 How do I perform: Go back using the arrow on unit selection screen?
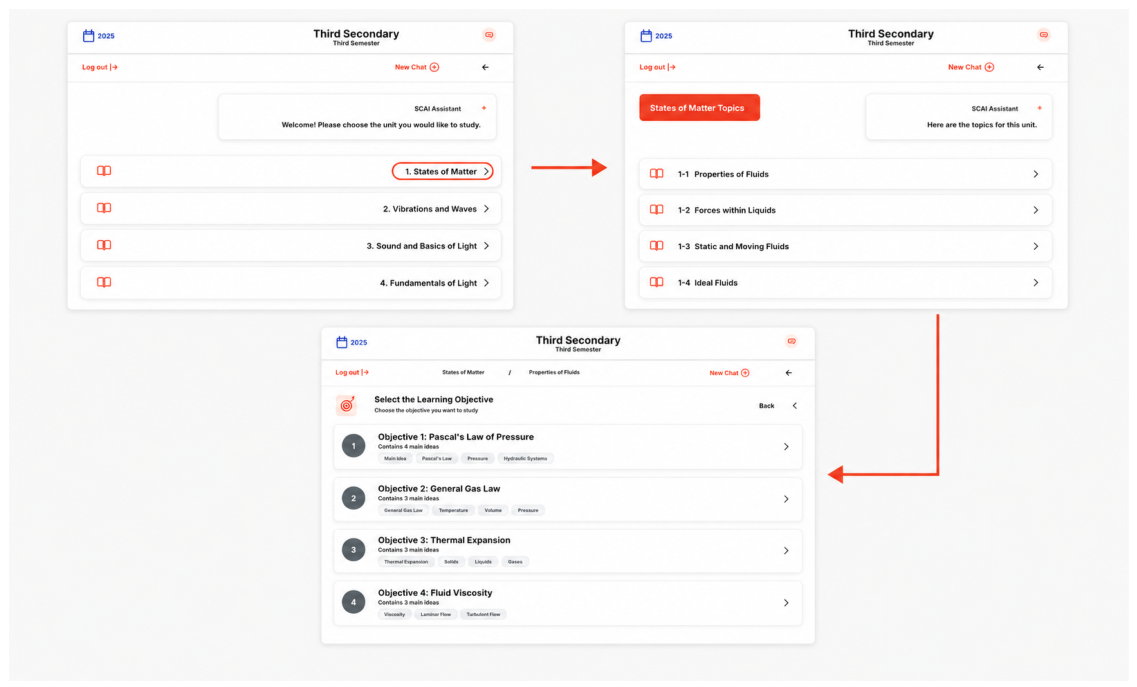485,67
